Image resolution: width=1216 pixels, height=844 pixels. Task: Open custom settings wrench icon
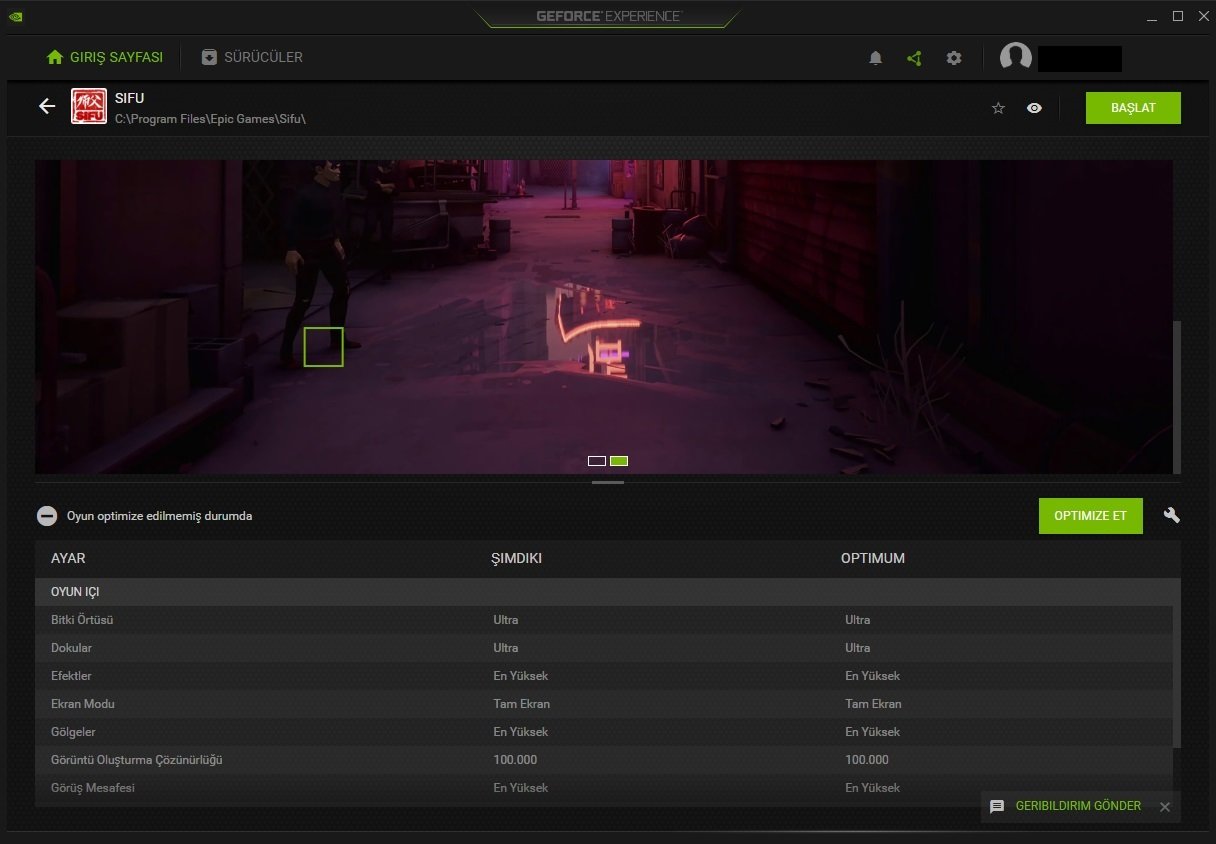click(1172, 515)
